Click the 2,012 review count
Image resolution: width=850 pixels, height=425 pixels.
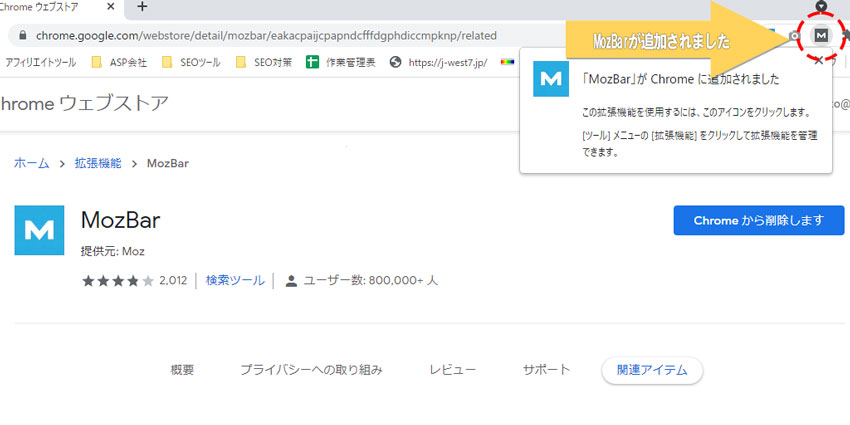[x=173, y=281]
